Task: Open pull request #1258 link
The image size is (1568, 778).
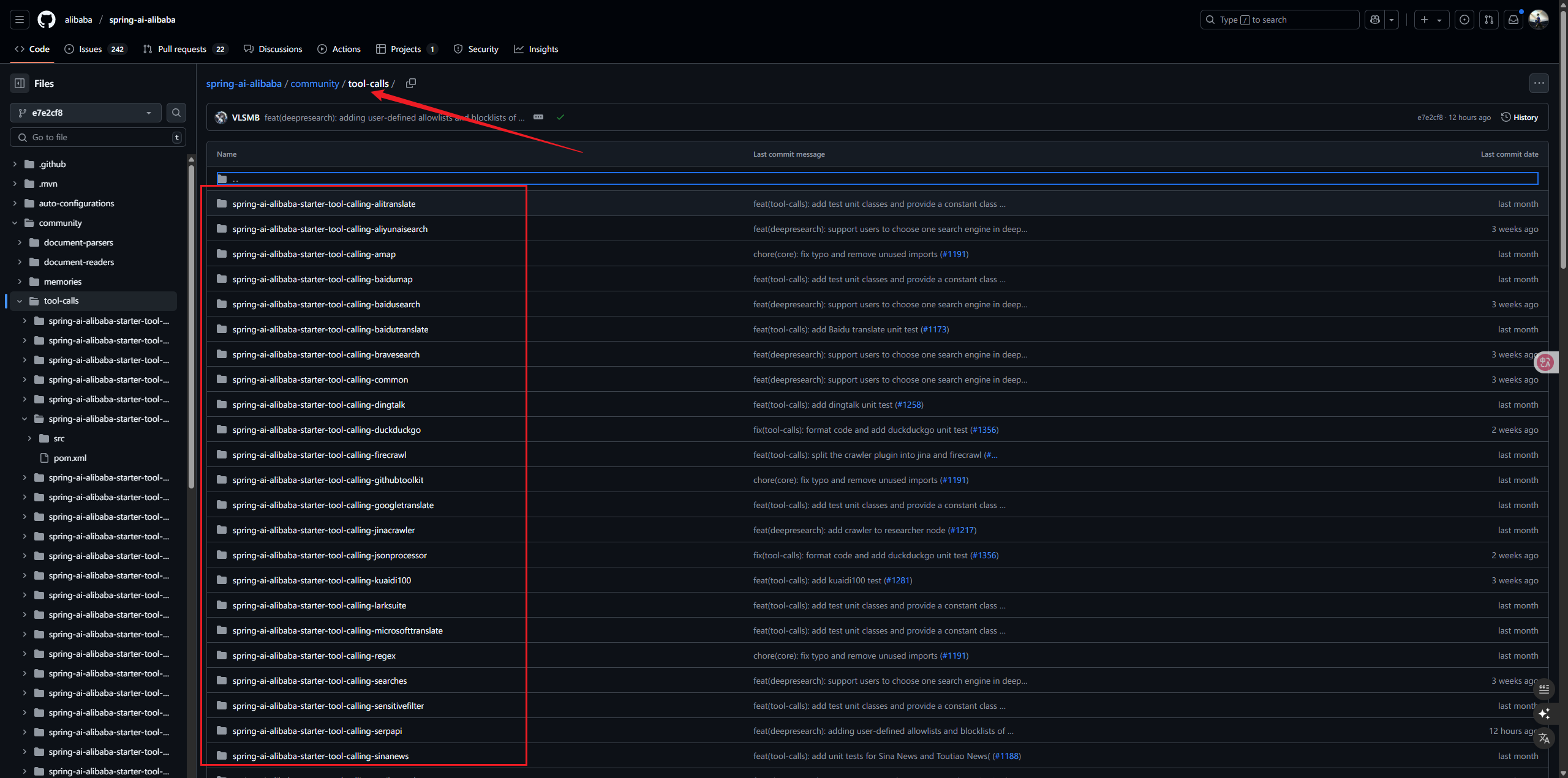Action: 909,405
